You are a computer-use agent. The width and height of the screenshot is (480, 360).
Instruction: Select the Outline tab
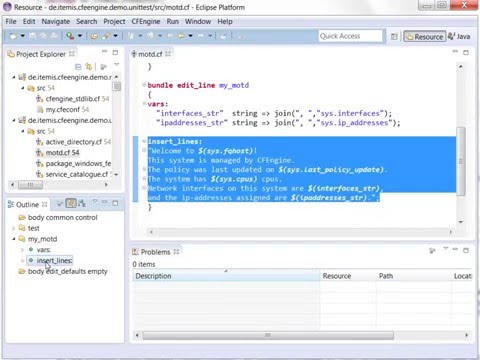(x=28, y=204)
